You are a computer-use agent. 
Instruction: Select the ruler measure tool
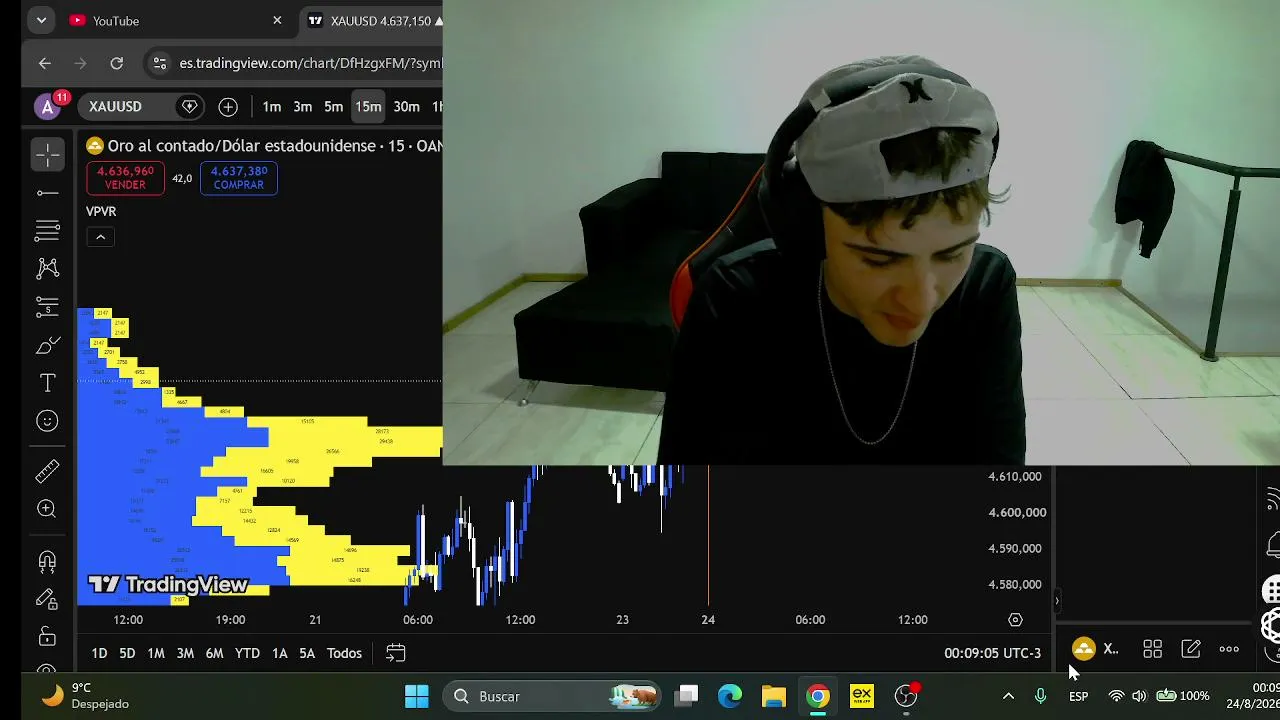(47, 471)
